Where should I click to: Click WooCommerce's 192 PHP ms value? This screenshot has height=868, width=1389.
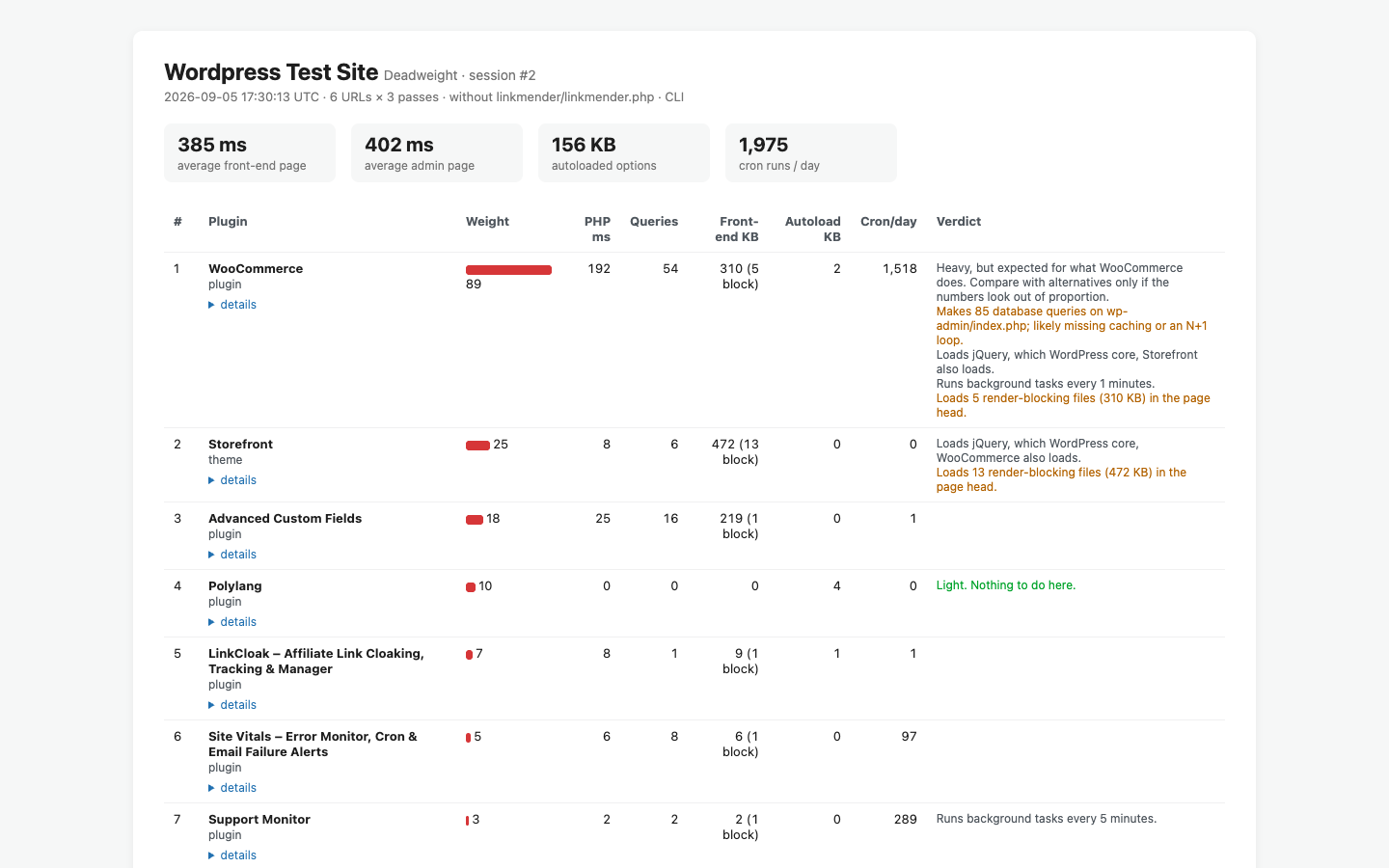click(599, 269)
